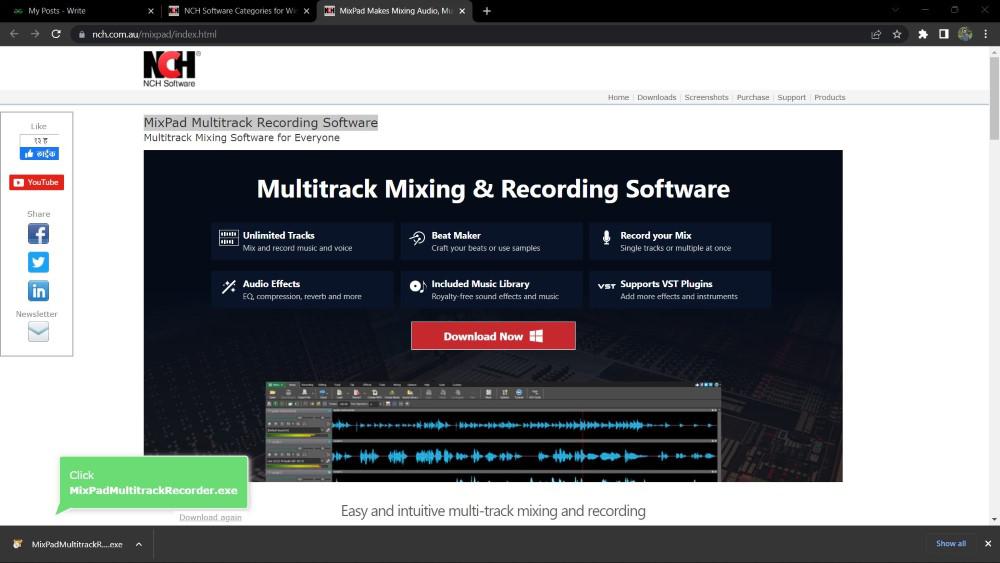Viewport: 1000px width, 563px height.
Task: Open the Newsletter envelope icon
Action: coord(38,332)
